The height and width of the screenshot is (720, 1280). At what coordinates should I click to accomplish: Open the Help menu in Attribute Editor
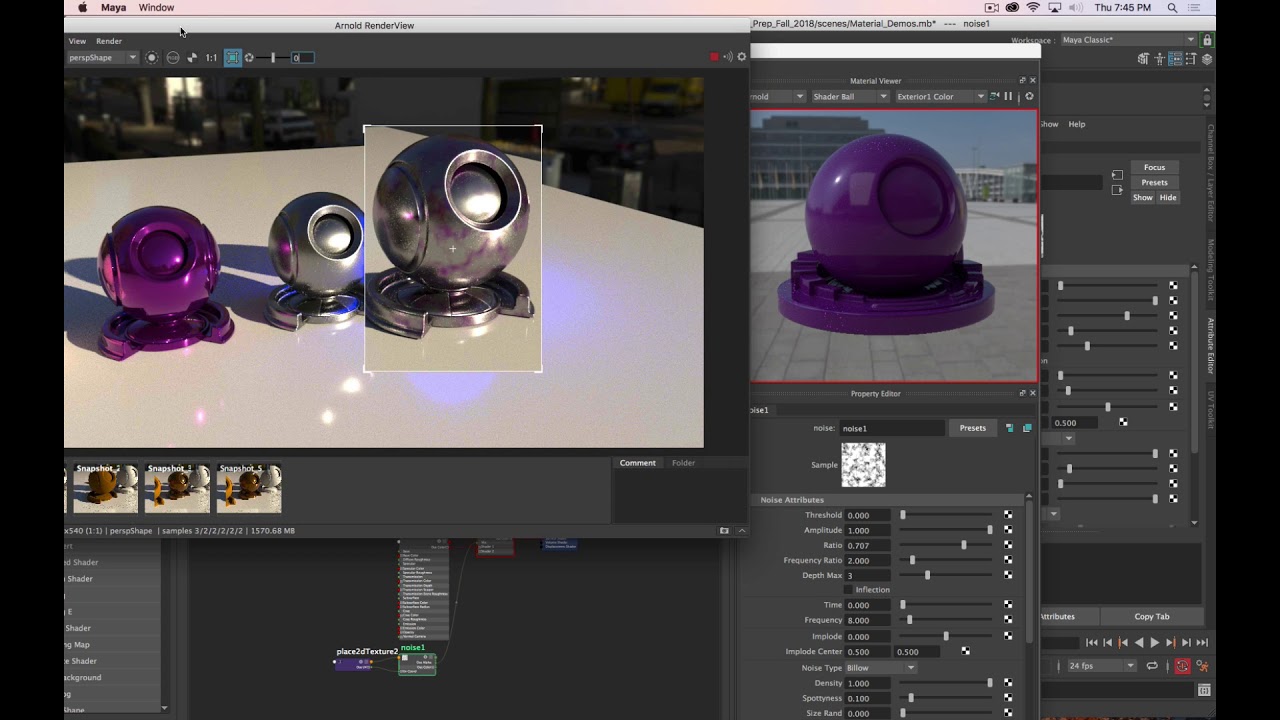coord(1077,124)
